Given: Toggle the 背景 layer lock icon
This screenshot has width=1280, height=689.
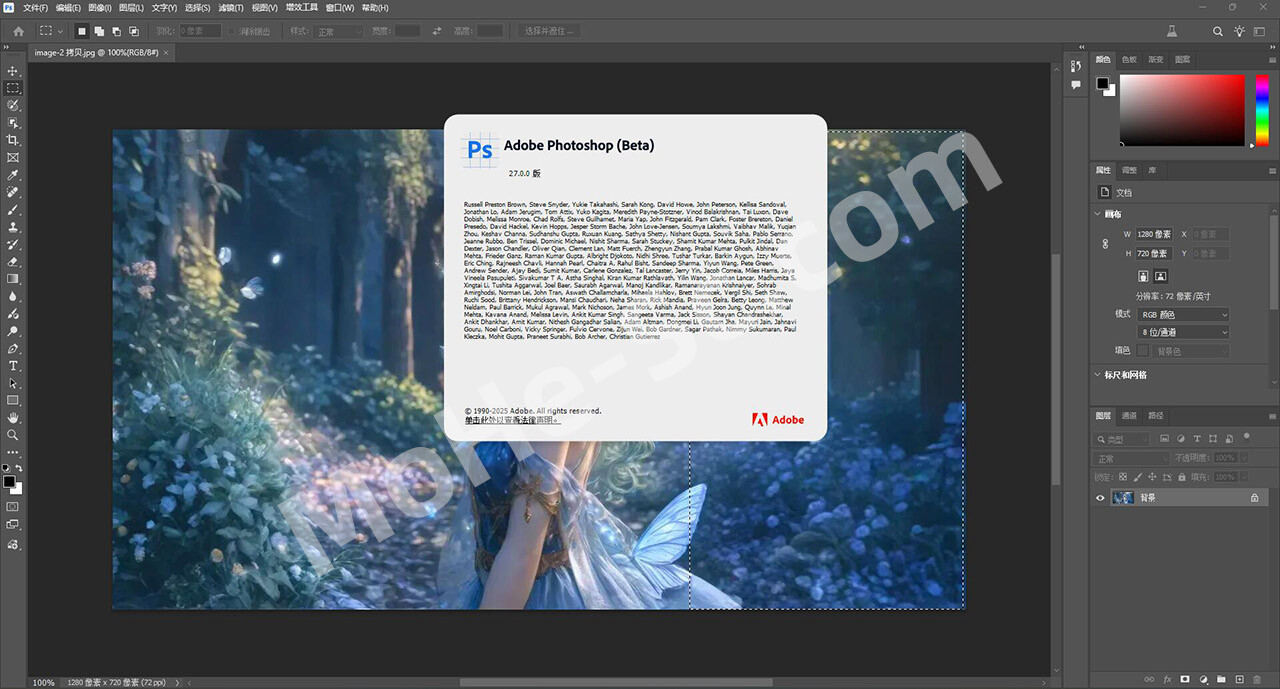Looking at the screenshot, I should tap(1255, 498).
